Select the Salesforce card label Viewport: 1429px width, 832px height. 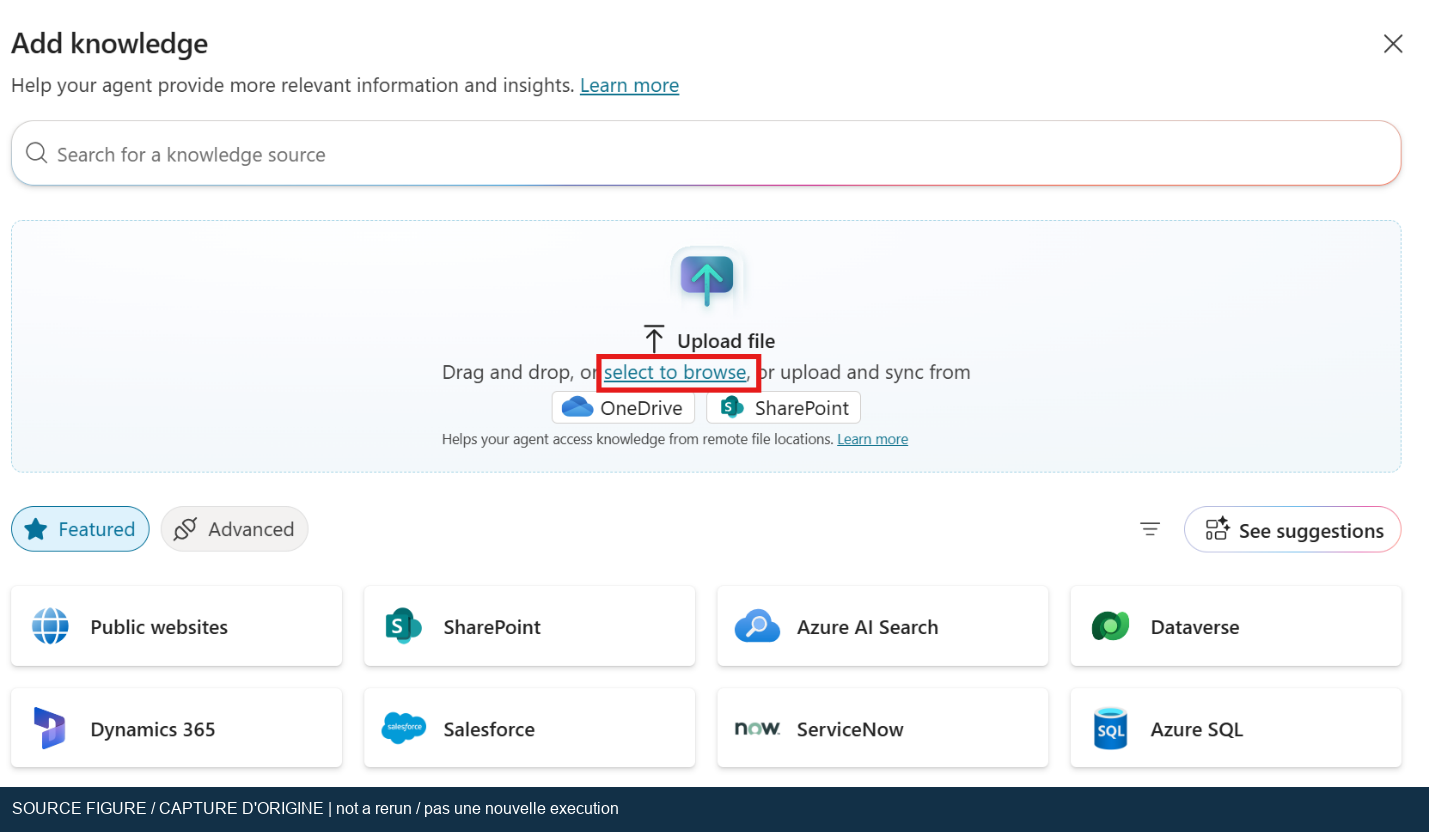[489, 729]
